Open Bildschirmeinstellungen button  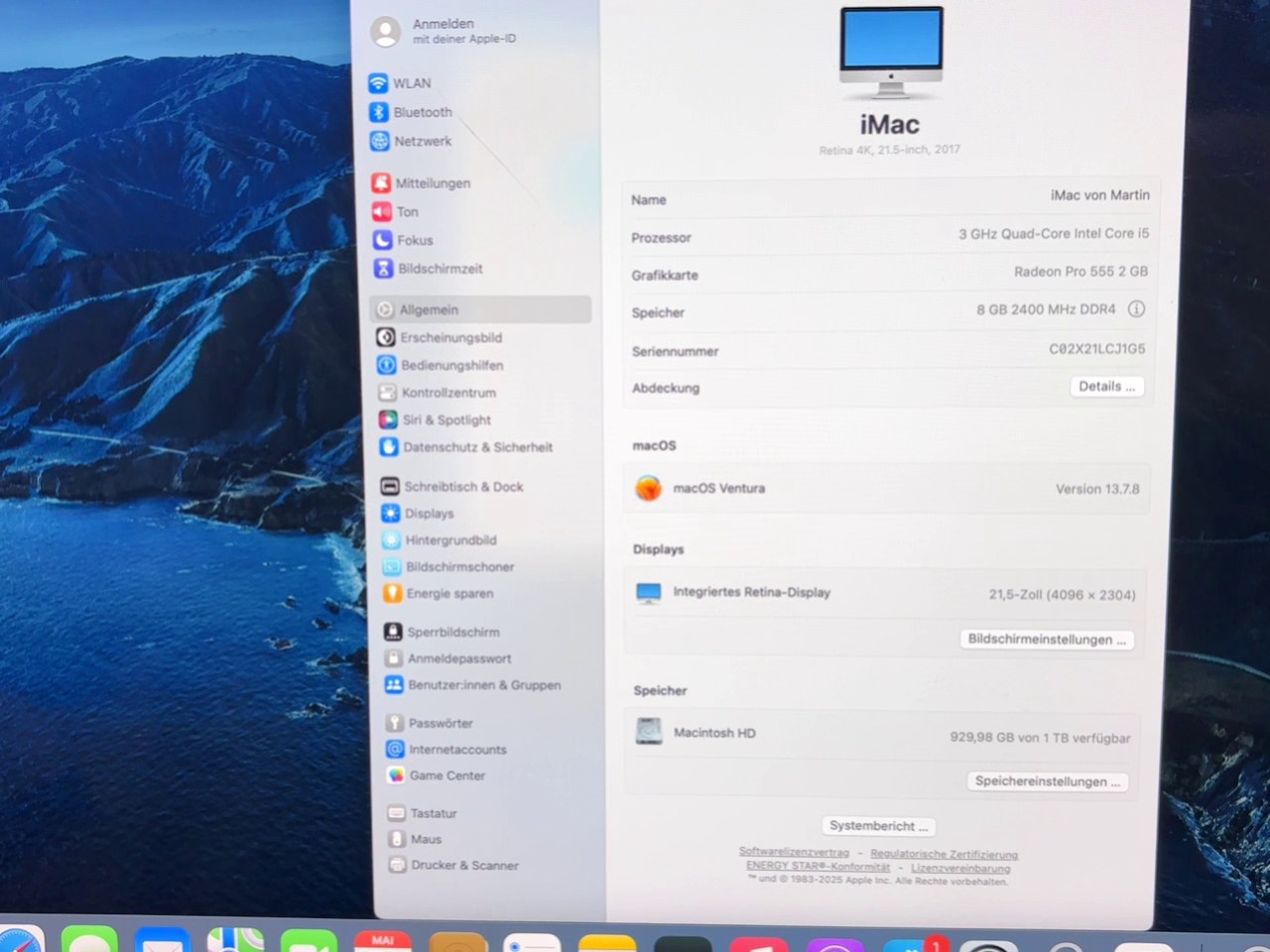[1047, 639]
